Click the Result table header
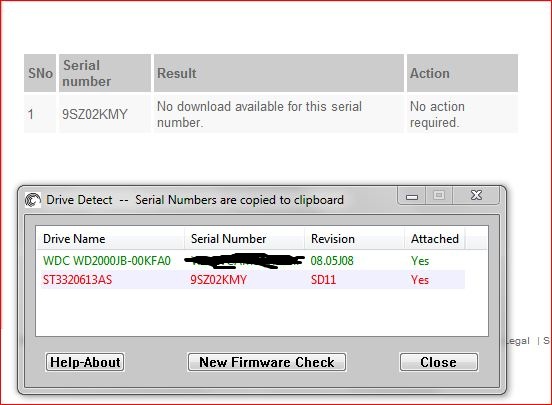 (279, 73)
